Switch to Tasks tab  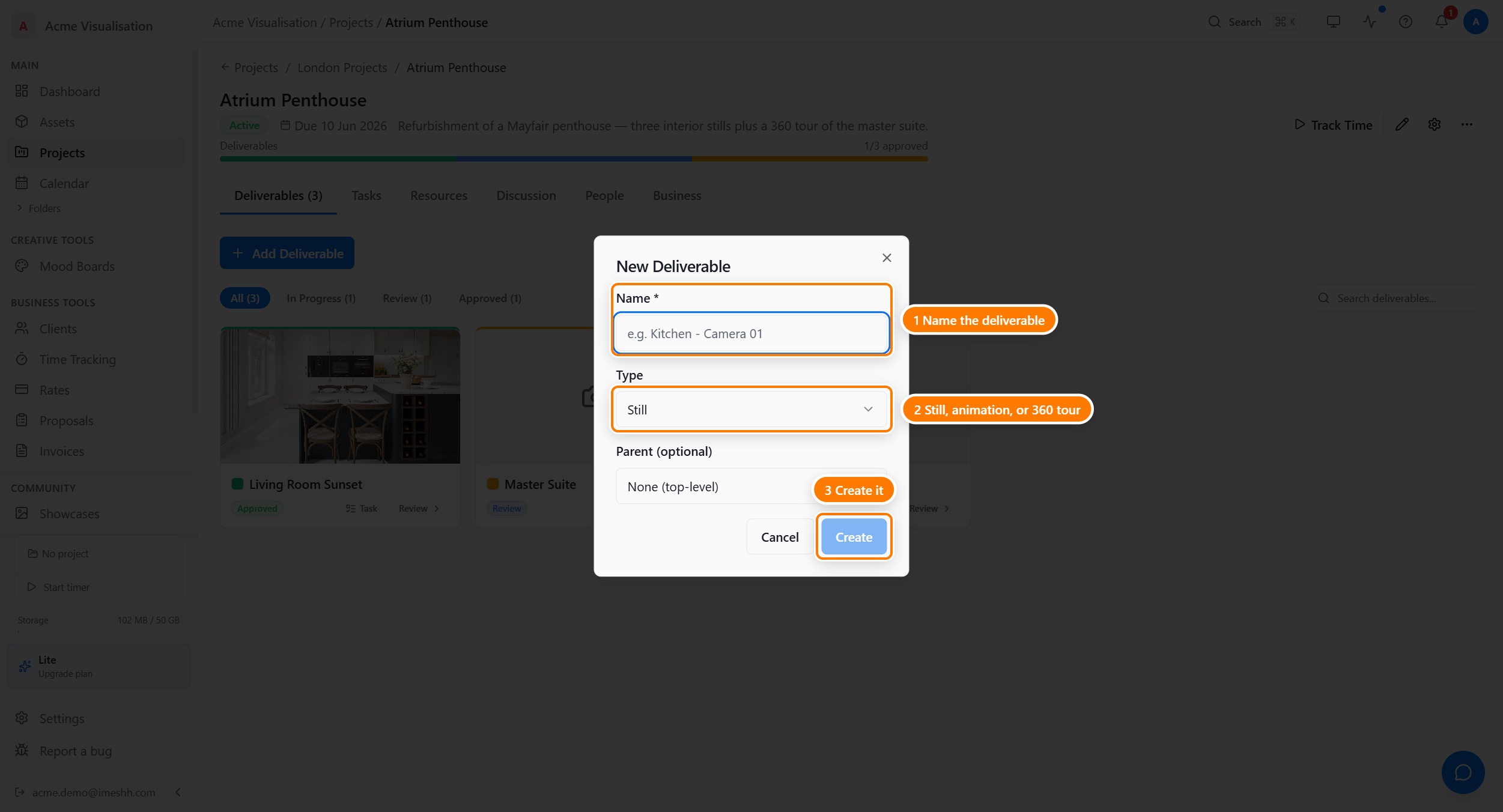pos(366,195)
